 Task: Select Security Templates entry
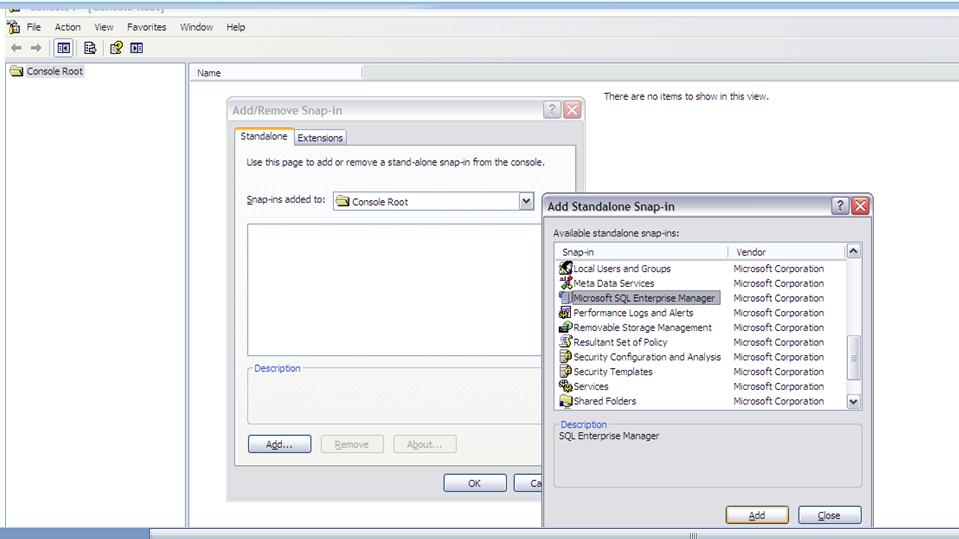[613, 371]
